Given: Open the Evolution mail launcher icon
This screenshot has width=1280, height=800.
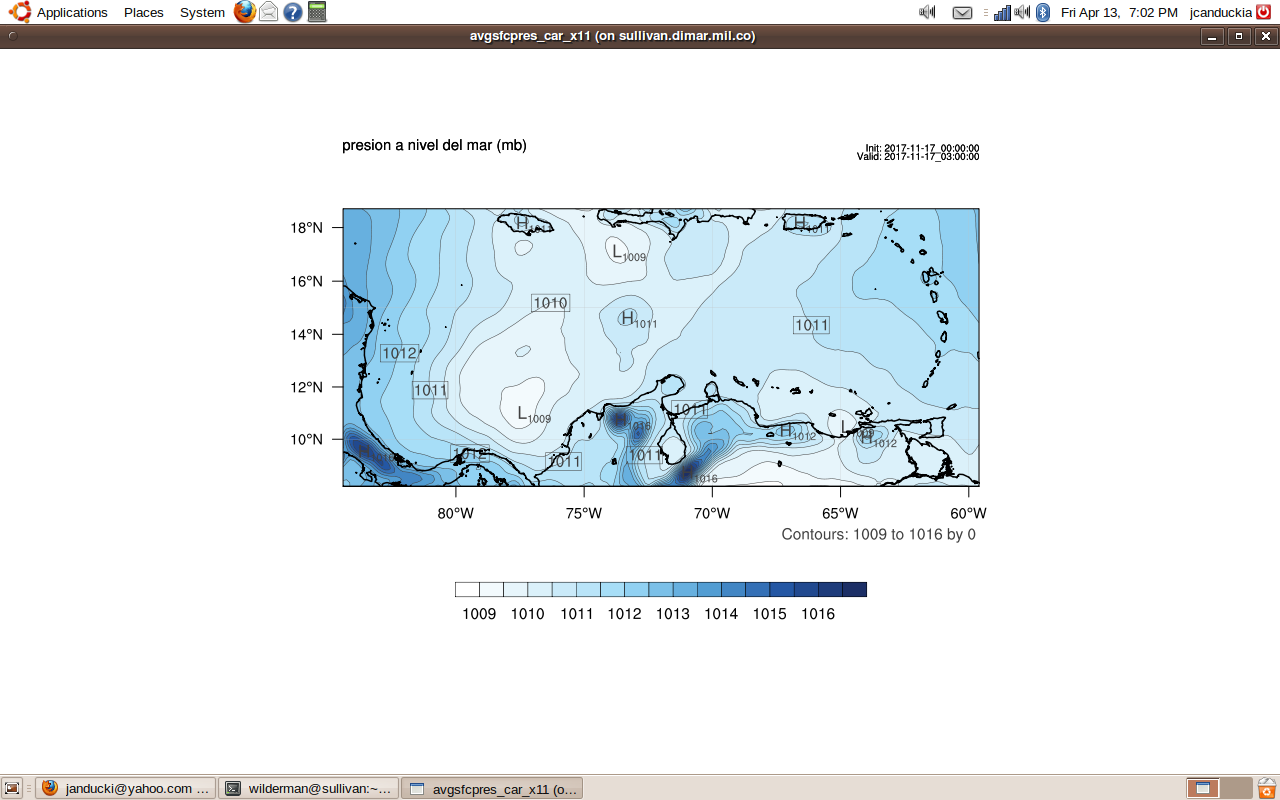Looking at the screenshot, I should pos(268,12).
